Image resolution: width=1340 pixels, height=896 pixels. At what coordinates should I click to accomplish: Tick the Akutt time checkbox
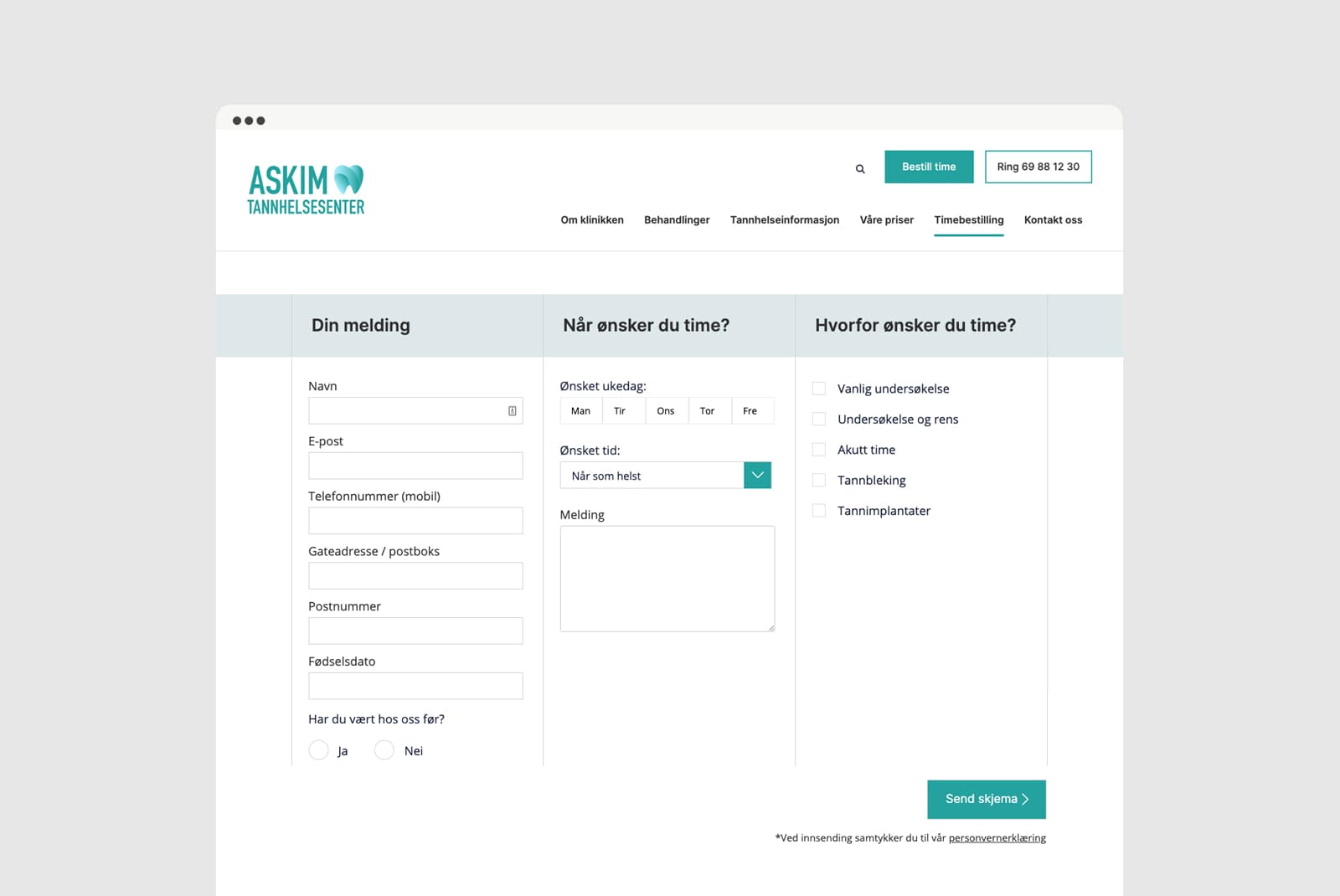point(819,450)
